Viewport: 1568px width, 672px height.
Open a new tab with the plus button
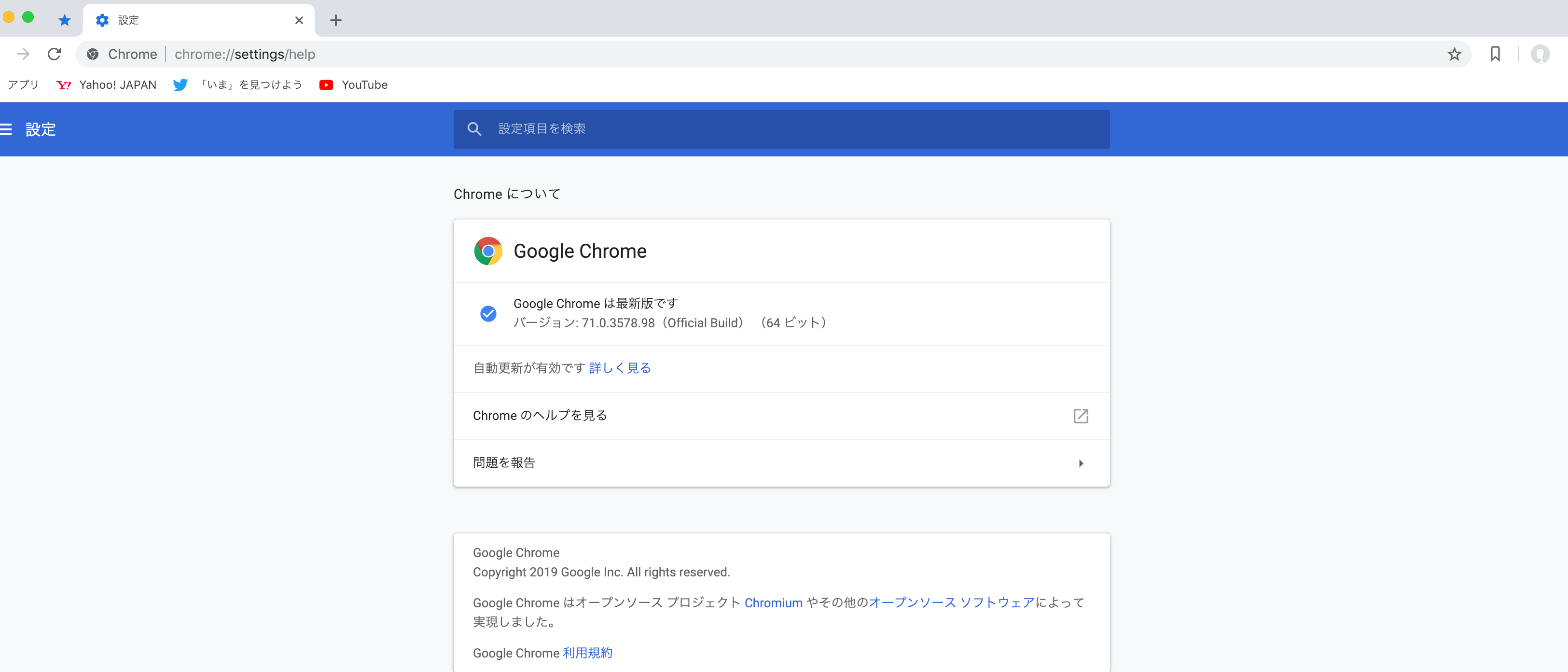coord(335,20)
